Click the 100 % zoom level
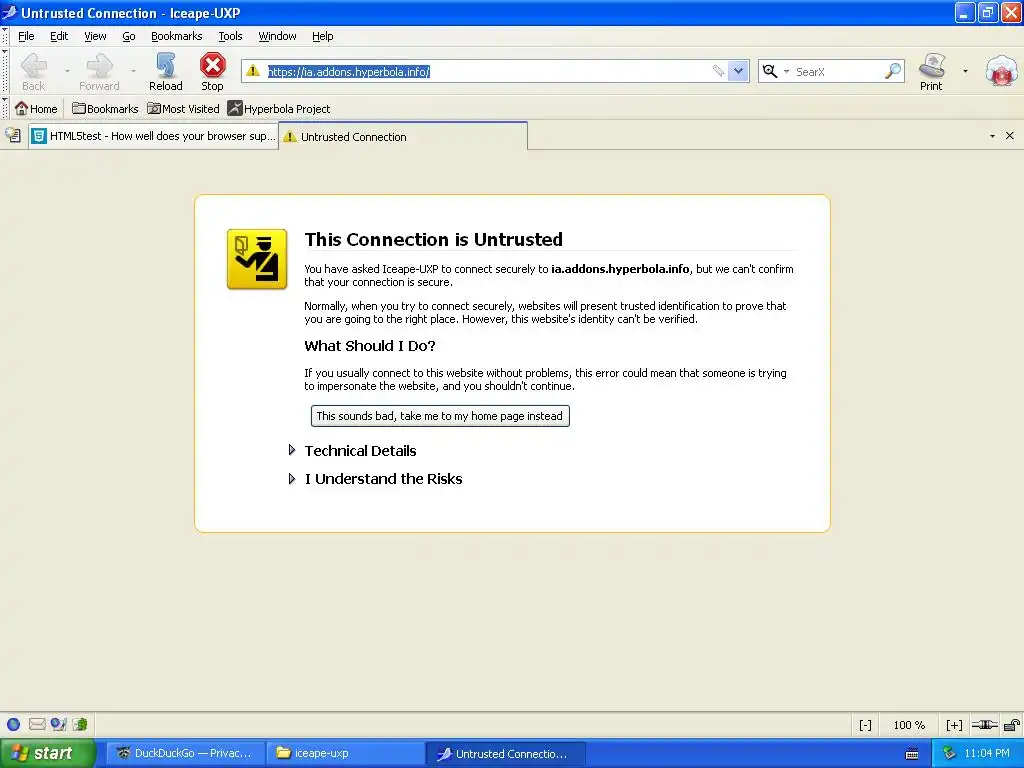This screenshot has height=768, width=1024. 909,725
